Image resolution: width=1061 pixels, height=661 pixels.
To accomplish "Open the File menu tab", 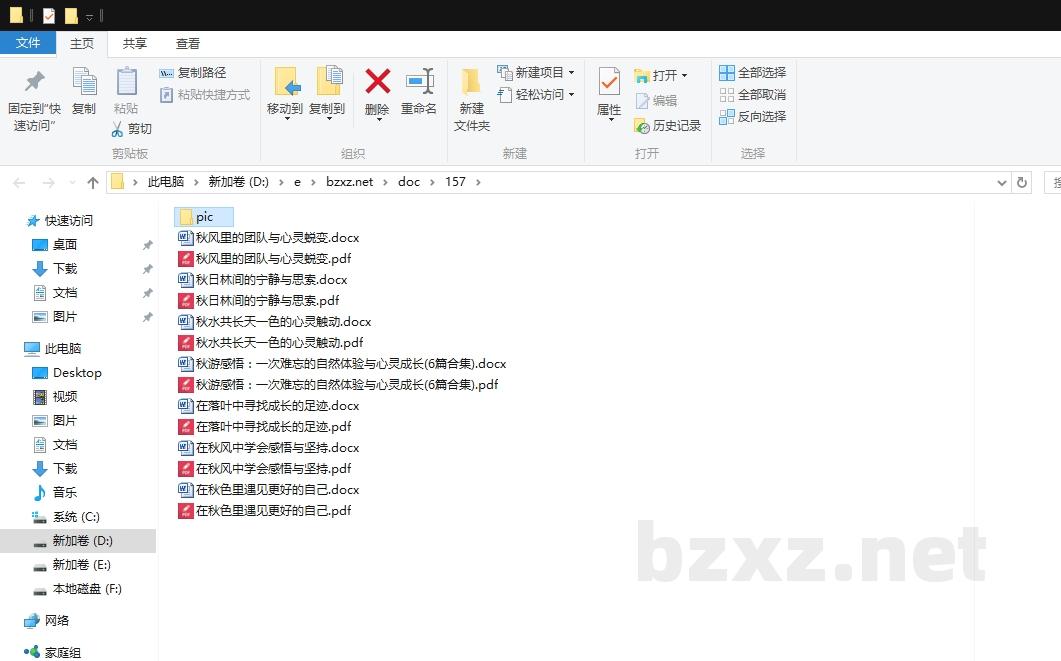I will pos(28,43).
